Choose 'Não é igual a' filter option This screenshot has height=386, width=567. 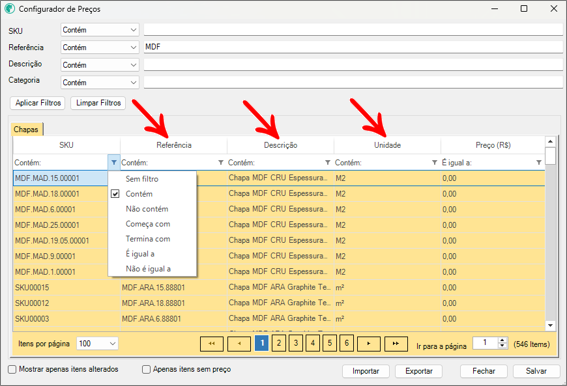(x=152, y=269)
